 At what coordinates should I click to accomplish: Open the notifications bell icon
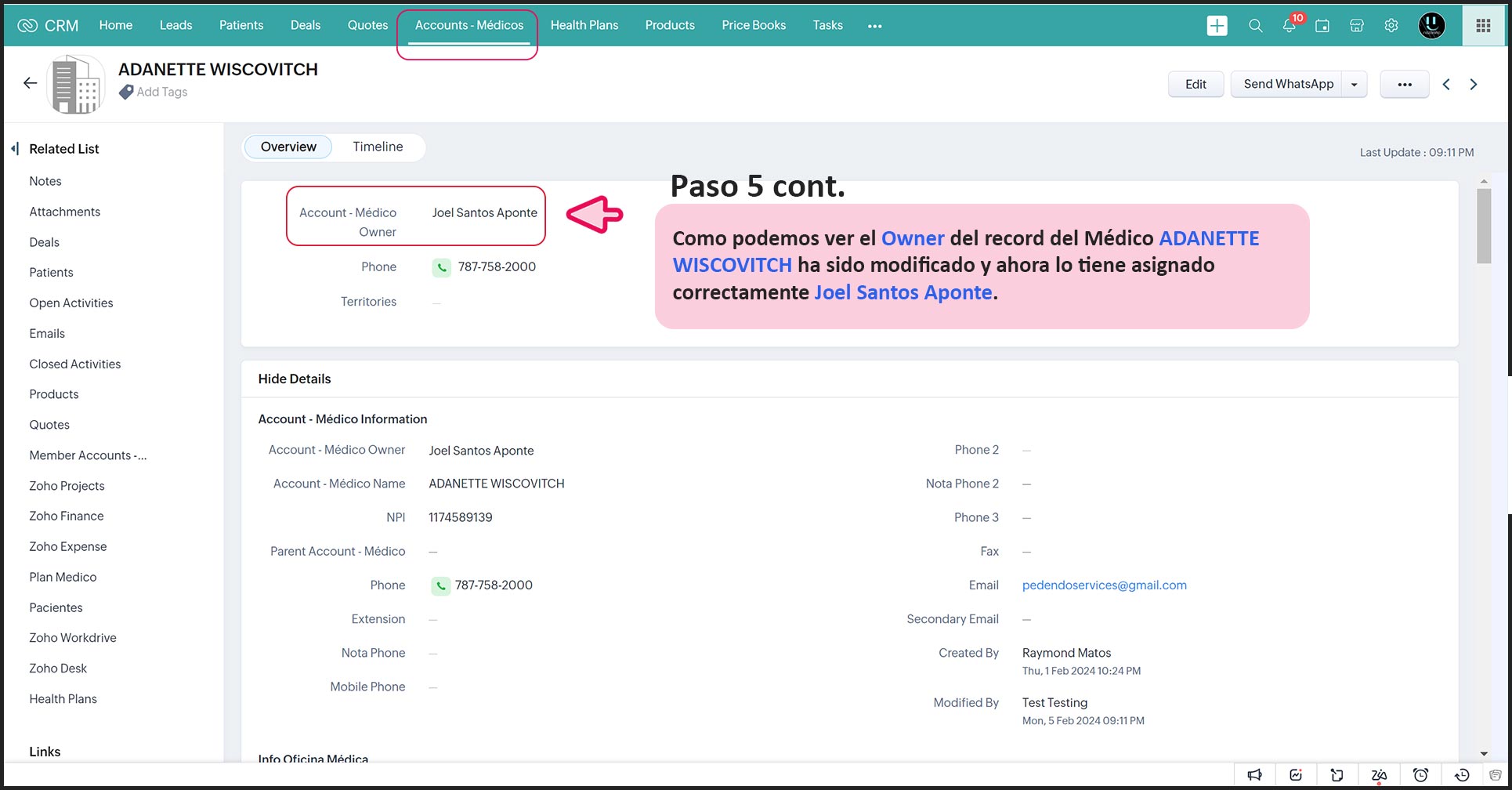coord(1289,26)
